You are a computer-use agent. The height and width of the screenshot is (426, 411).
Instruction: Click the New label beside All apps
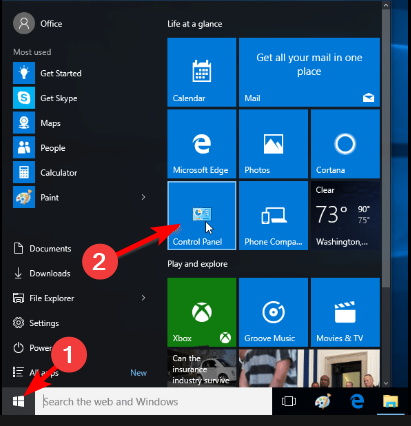(139, 373)
